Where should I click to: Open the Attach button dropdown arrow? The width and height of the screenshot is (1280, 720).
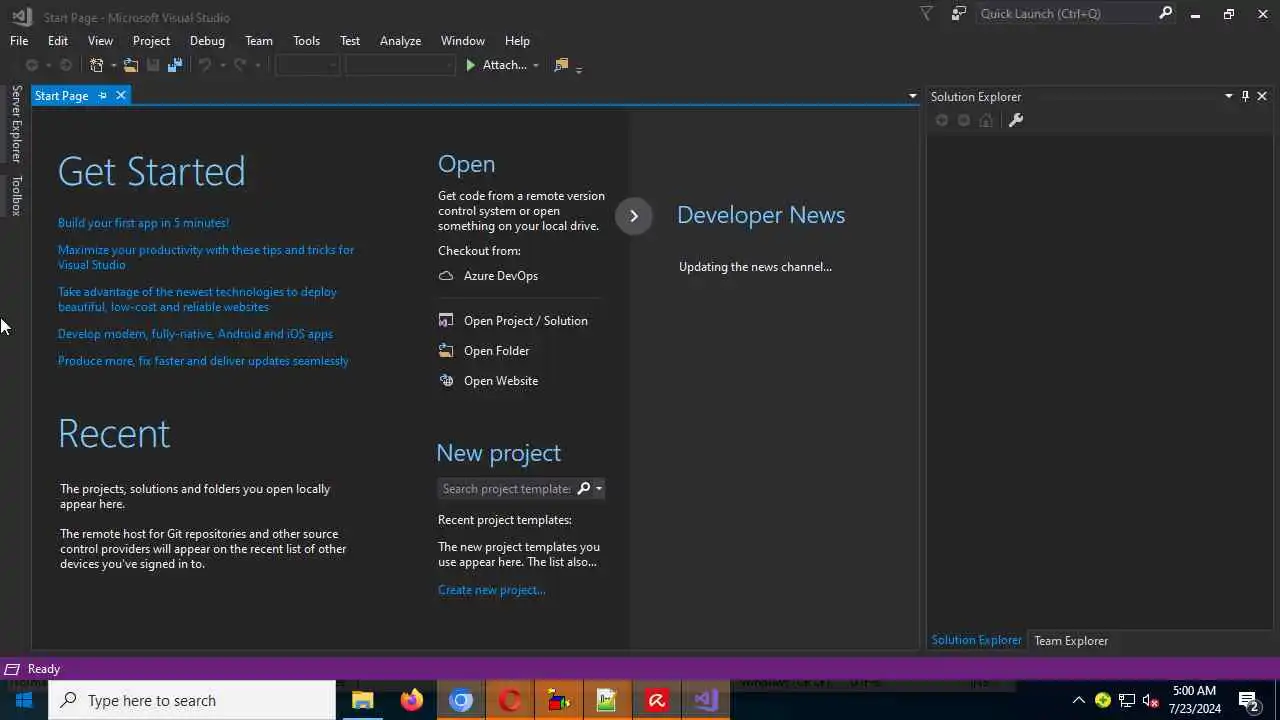tap(536, 66)
